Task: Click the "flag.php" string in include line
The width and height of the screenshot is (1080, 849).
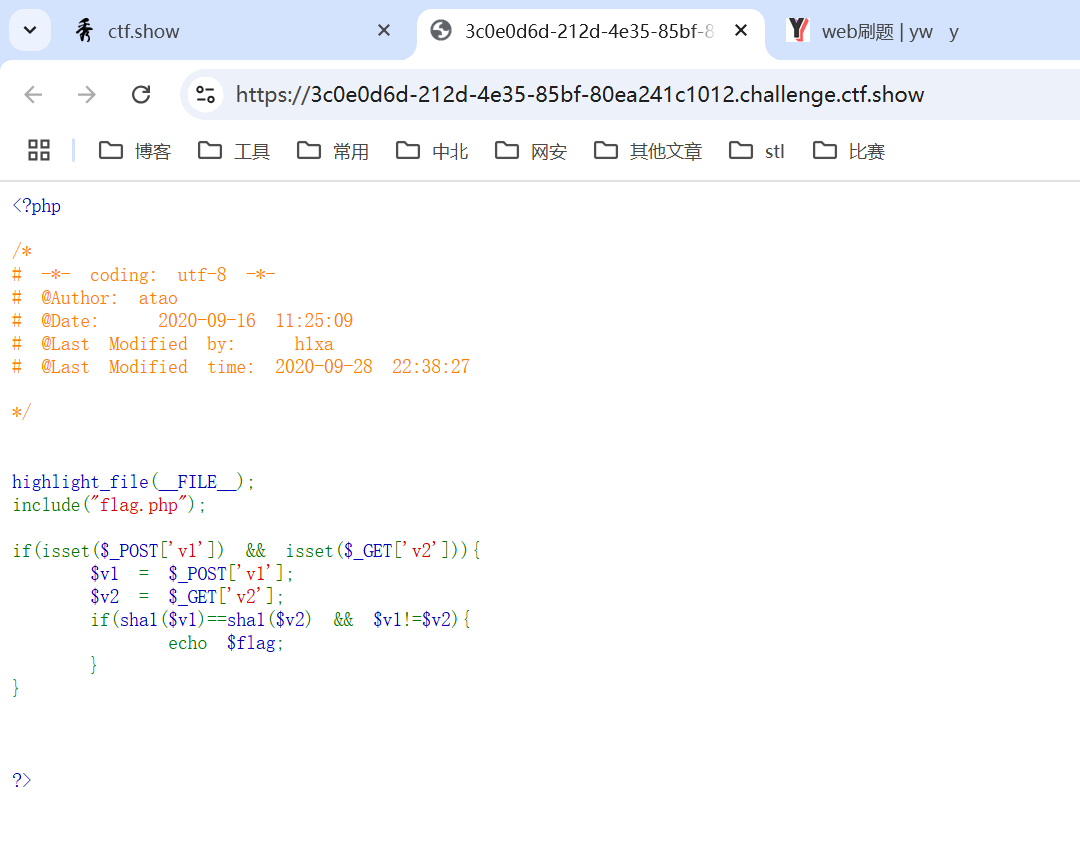Action: [138, 505]
